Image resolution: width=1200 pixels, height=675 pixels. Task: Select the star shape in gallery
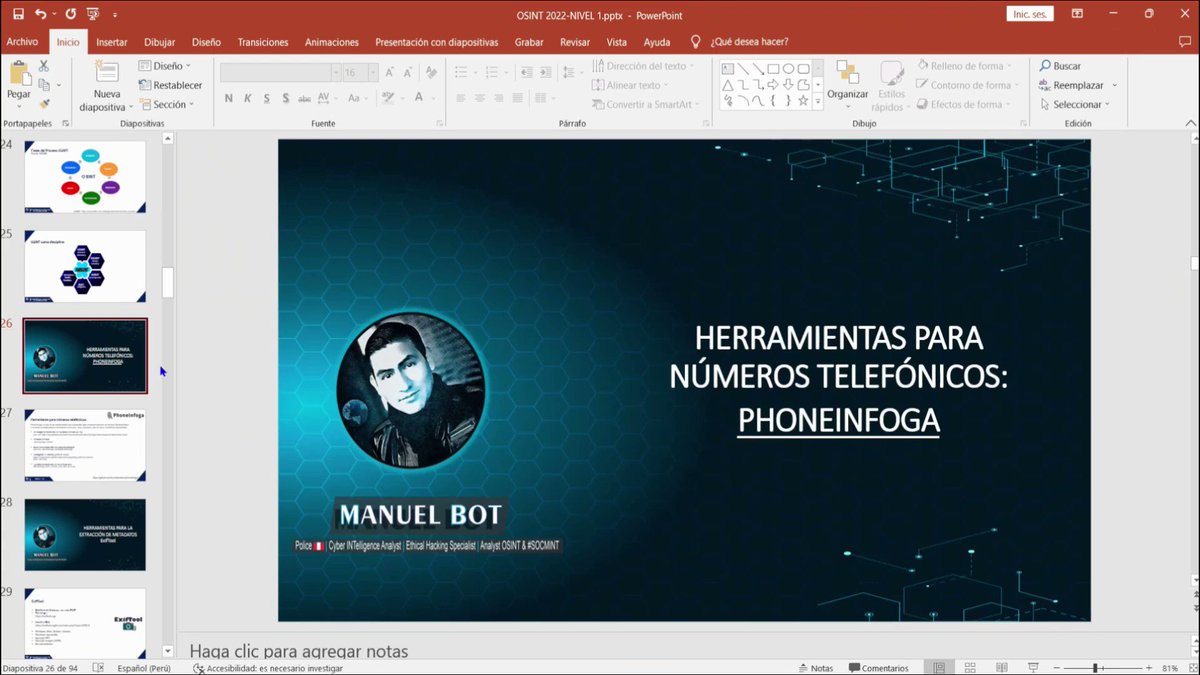pyautogui.click(x=803, y=101)
